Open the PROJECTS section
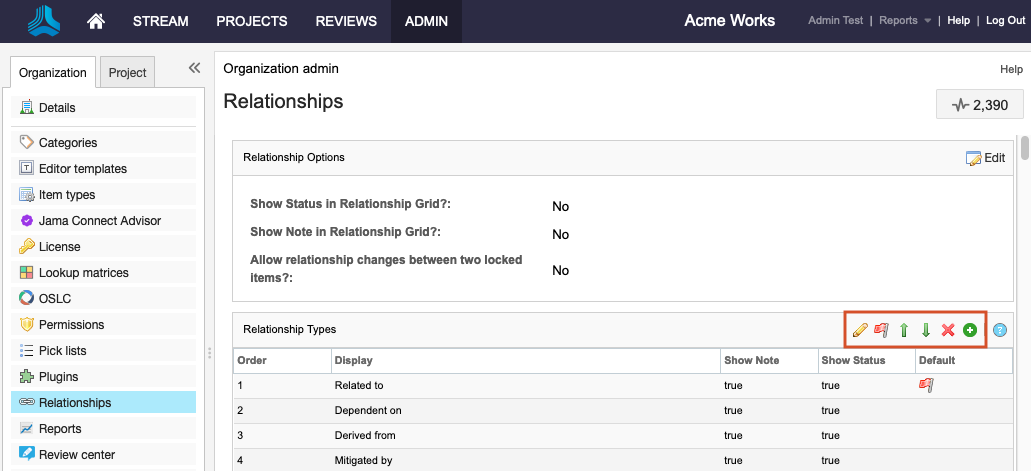This screenshot has width=1031, height=471. [252, 21]
